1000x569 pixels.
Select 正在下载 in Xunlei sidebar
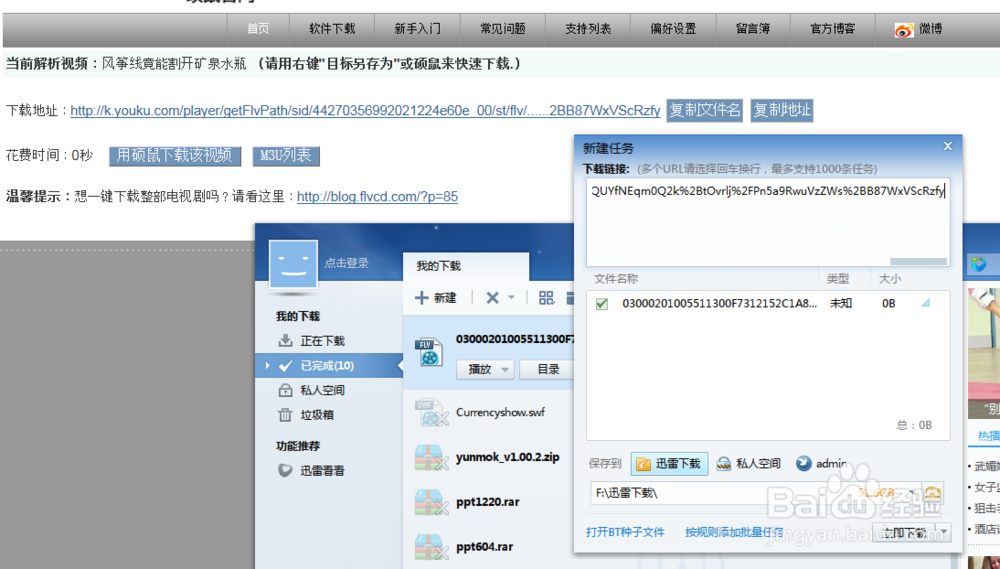pyautogui.click(x=322, y=341)
